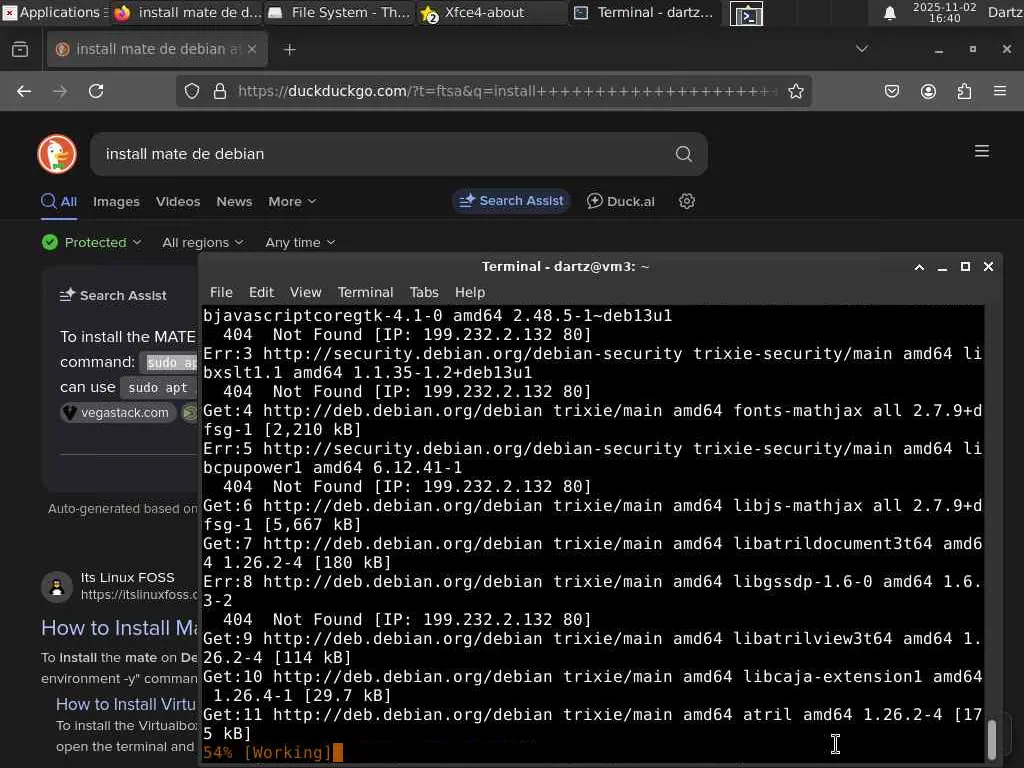Go forward to the next page
This screenshot has width=1024, height=768.
[x=60, y=91]
